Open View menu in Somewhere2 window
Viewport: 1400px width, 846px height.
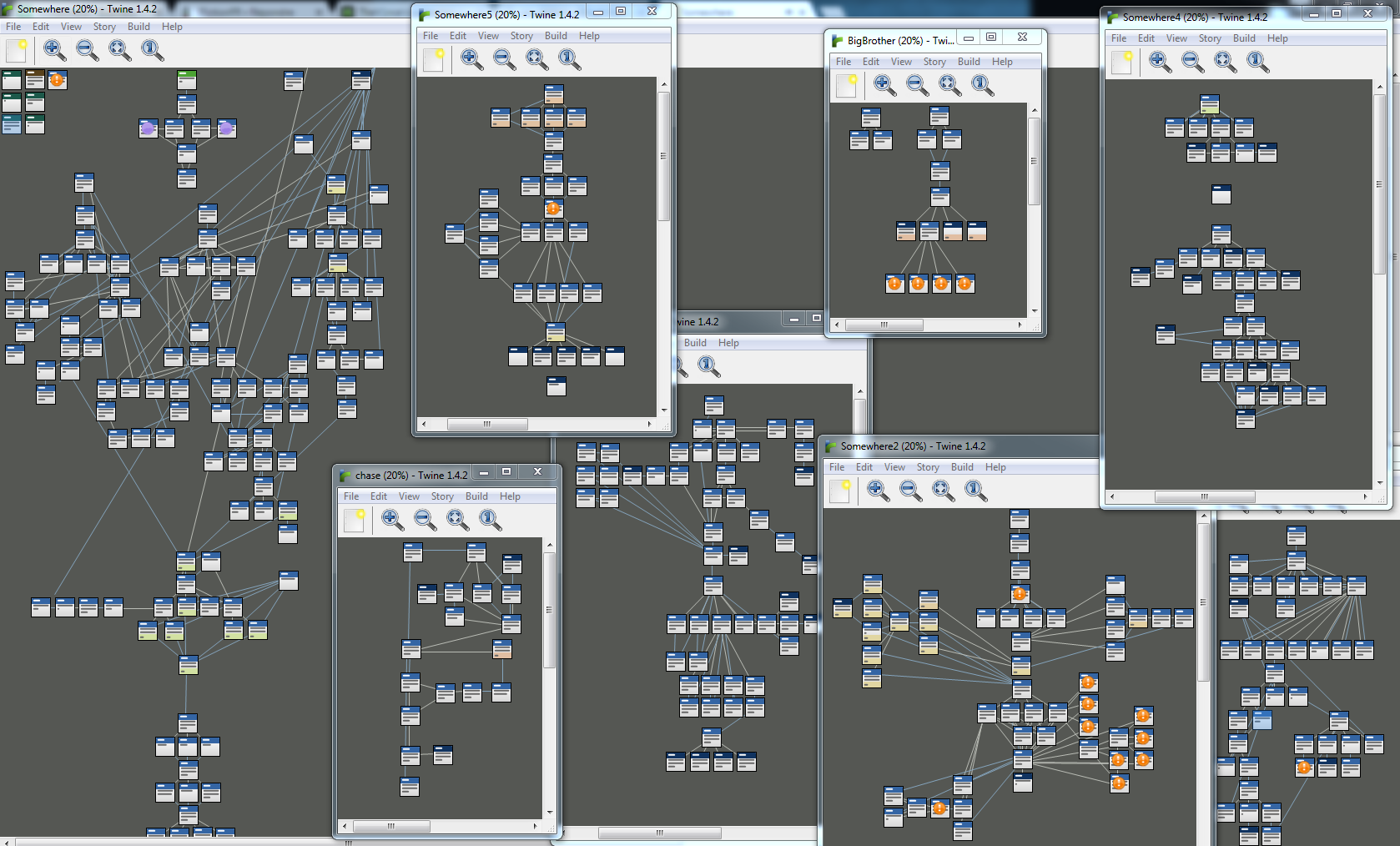tap(894, 467)
